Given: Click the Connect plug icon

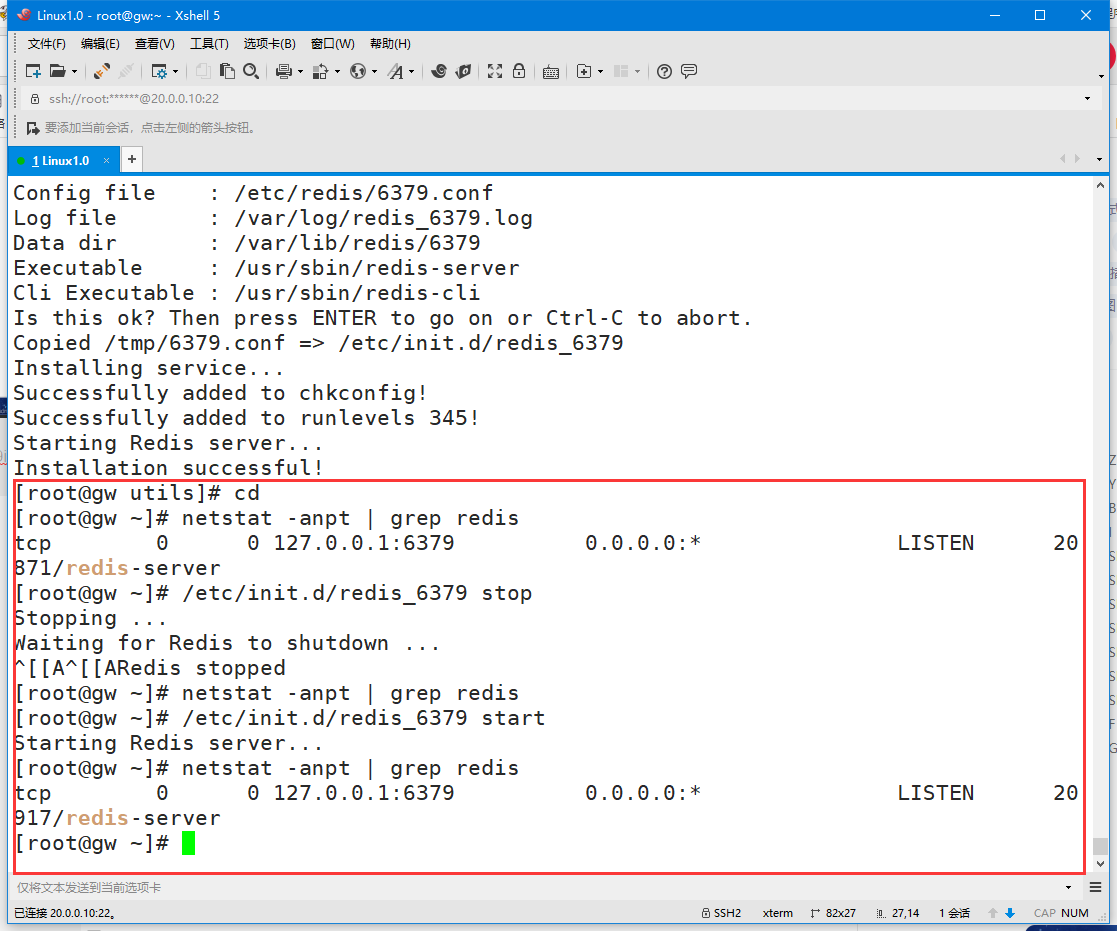Looking at the screenshot, I should click(x=102, y=71).
